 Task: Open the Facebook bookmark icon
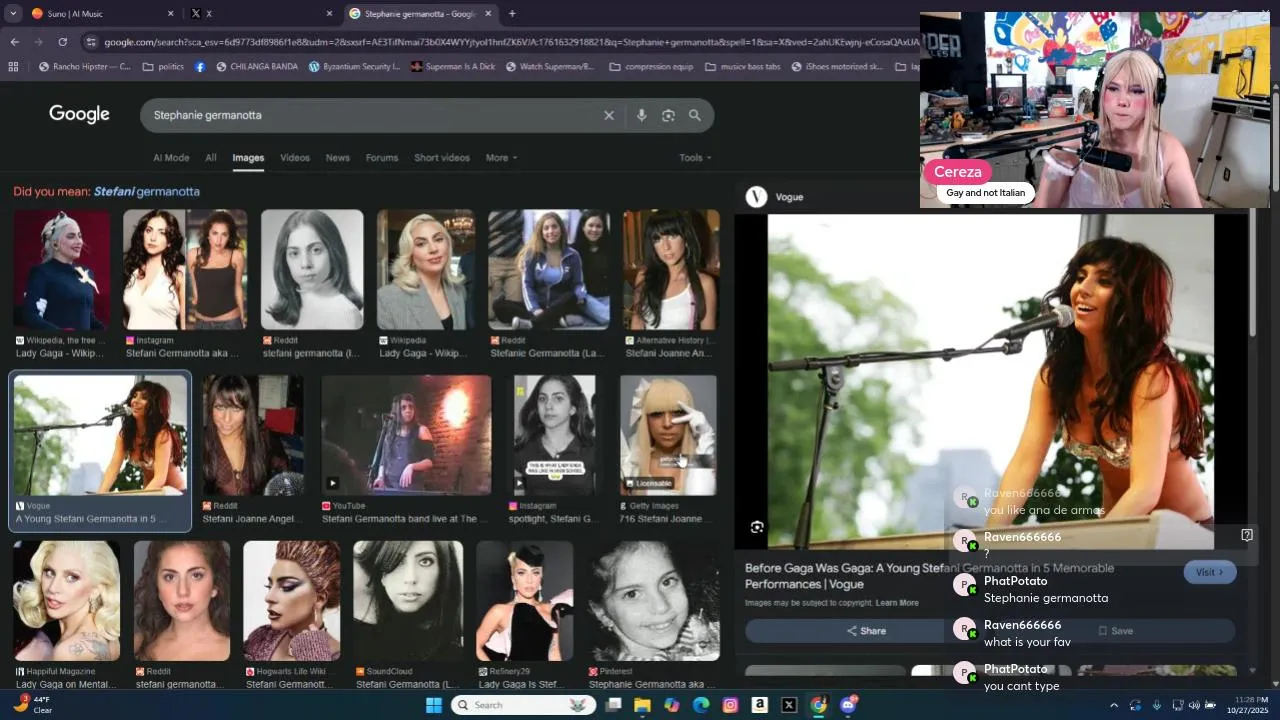[200, 67]
